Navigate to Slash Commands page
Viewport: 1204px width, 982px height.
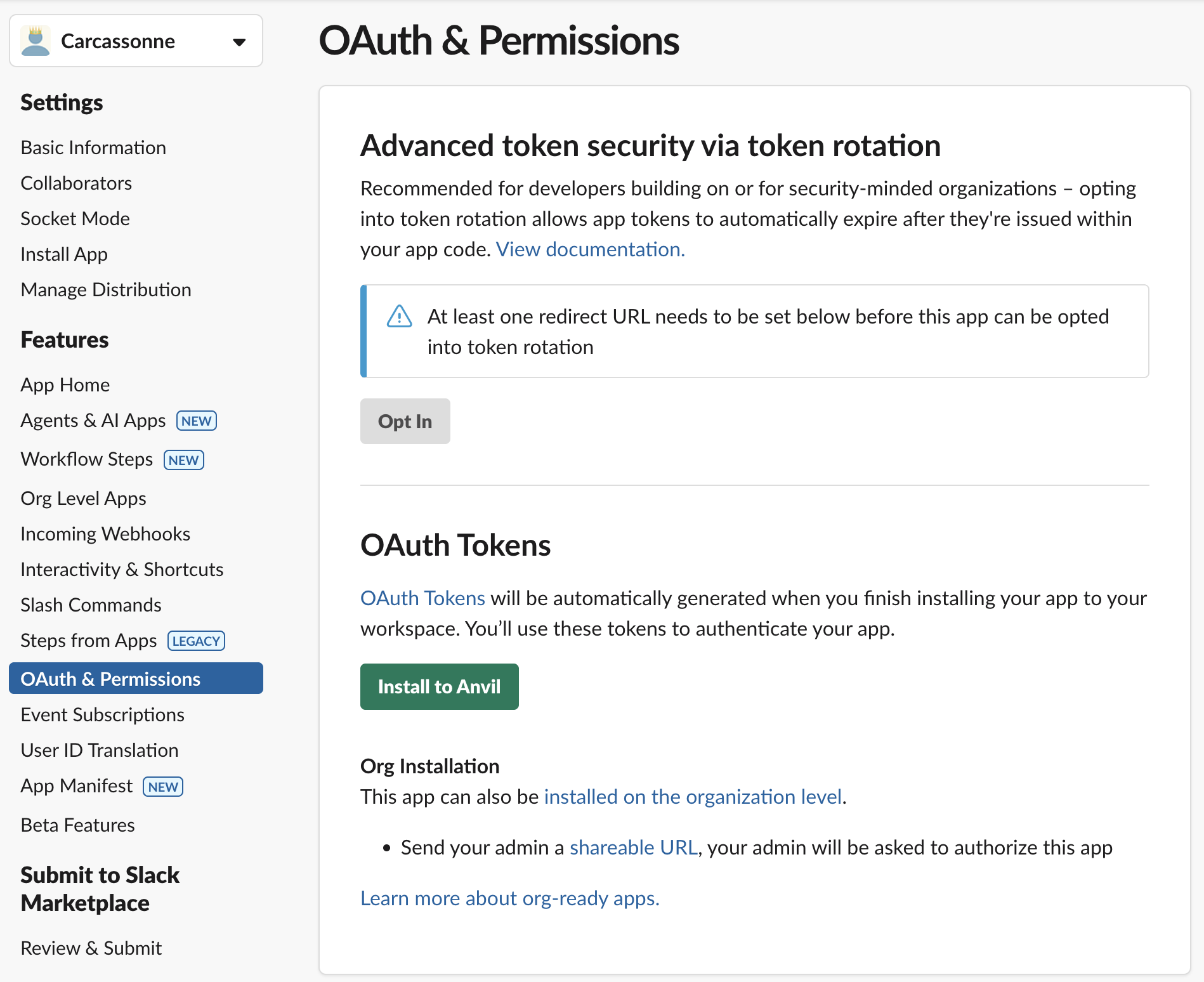click(x=91, y=605)
